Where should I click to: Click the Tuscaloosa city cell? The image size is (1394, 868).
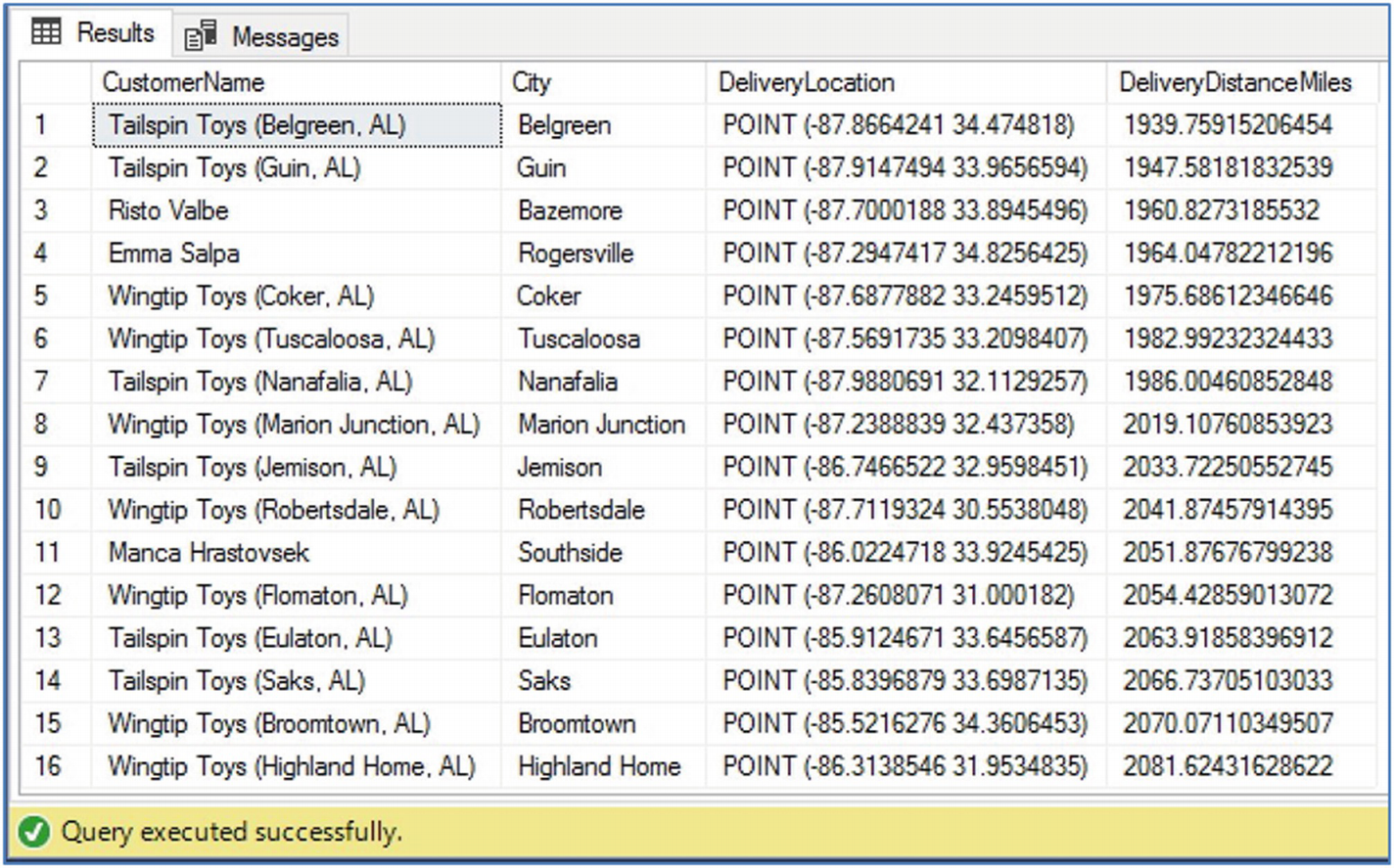pos(603,339)
